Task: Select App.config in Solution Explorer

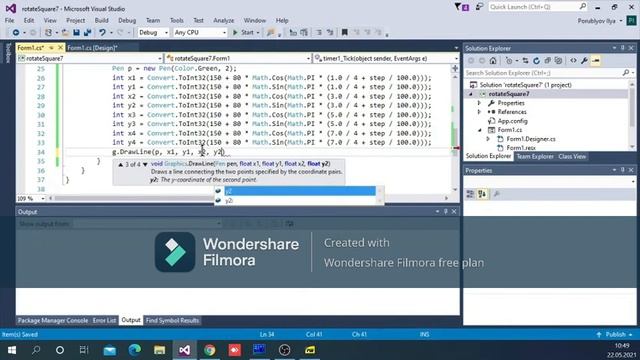Action: pyautogui.click(x=513, y=121)
